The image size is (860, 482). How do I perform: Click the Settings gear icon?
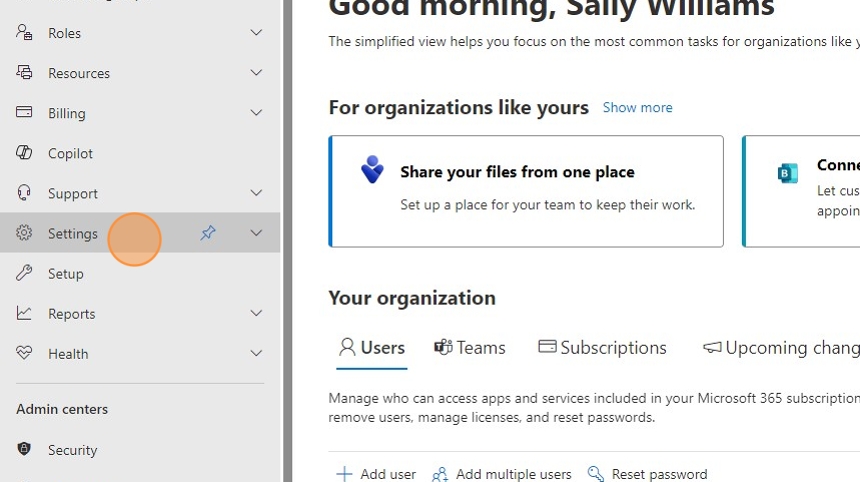[x=24, y=233]
